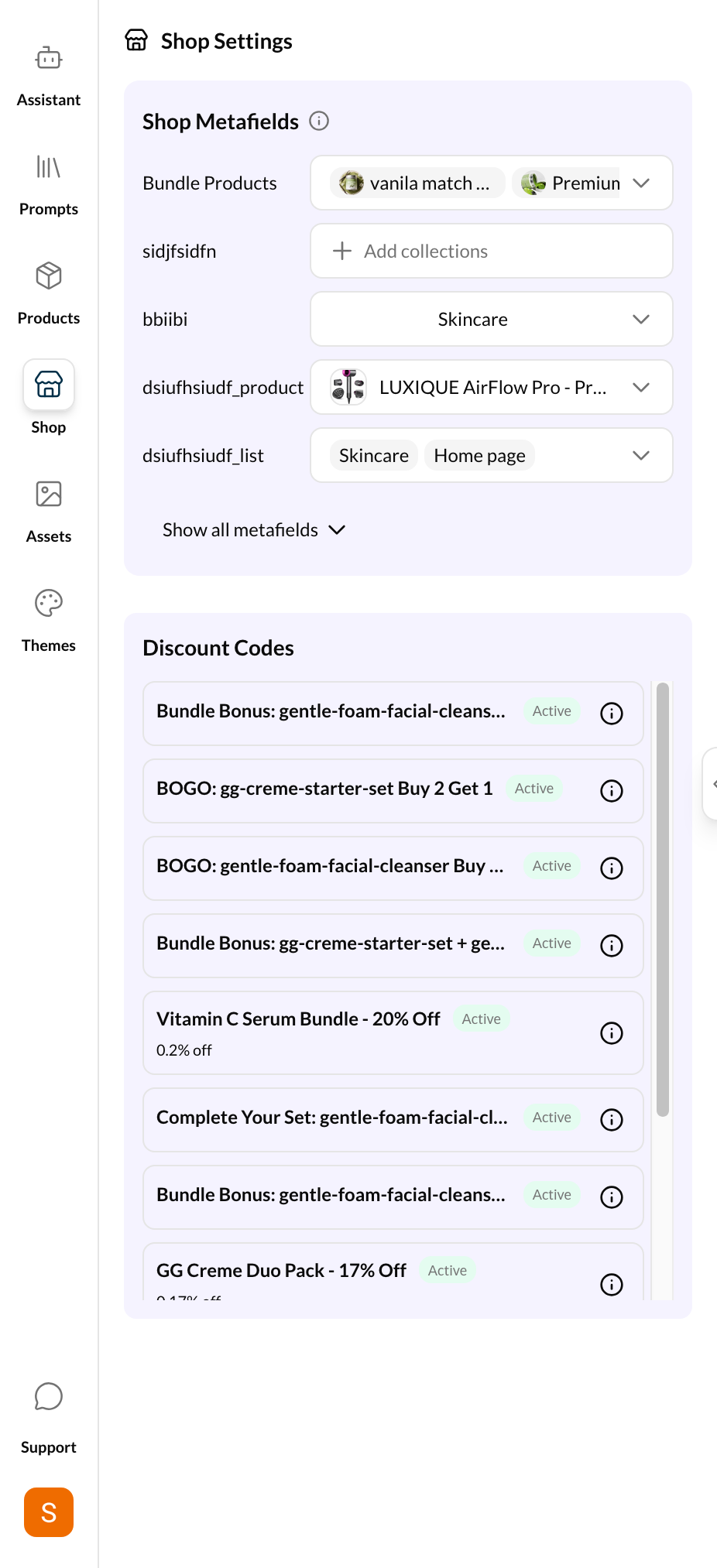
Task: Click the 0.2% off text
Action: (x=184, y=1050)
